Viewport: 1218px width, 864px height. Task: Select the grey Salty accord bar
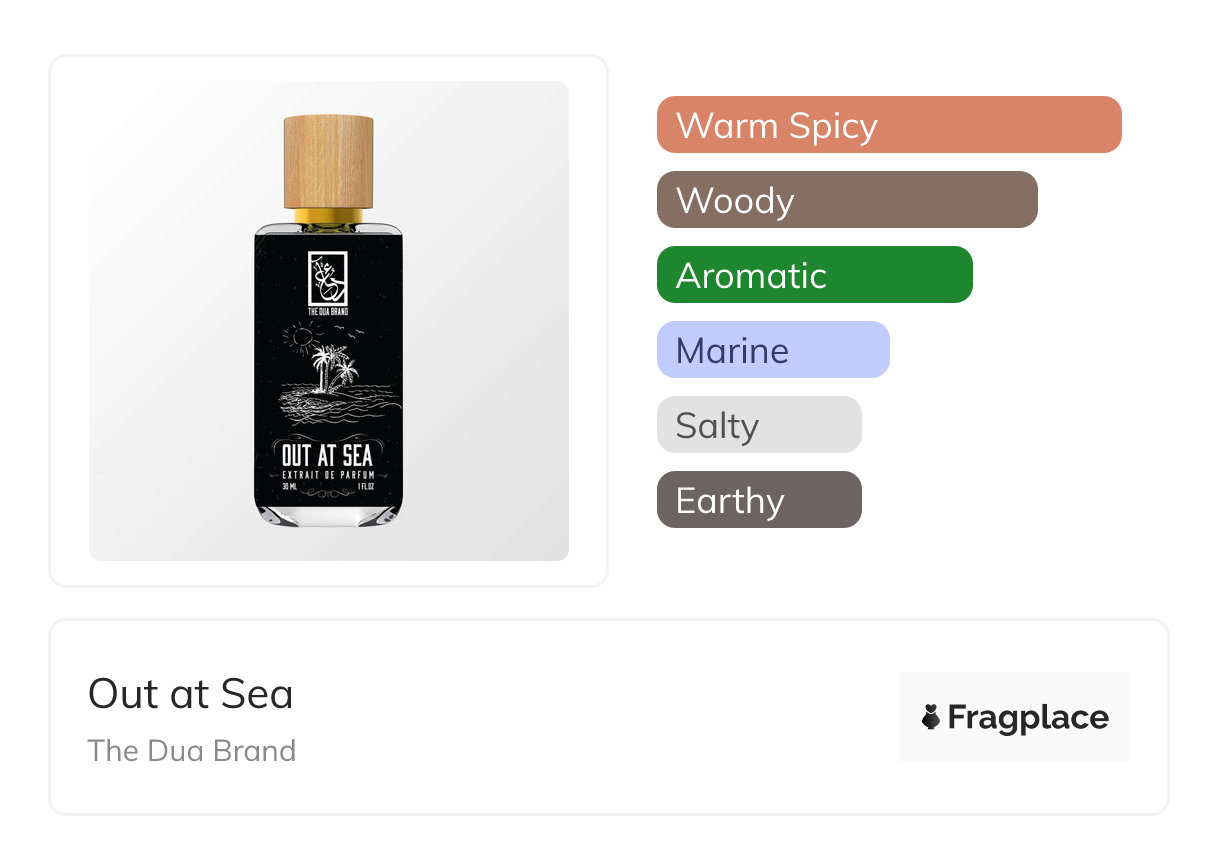pos(758,425)
